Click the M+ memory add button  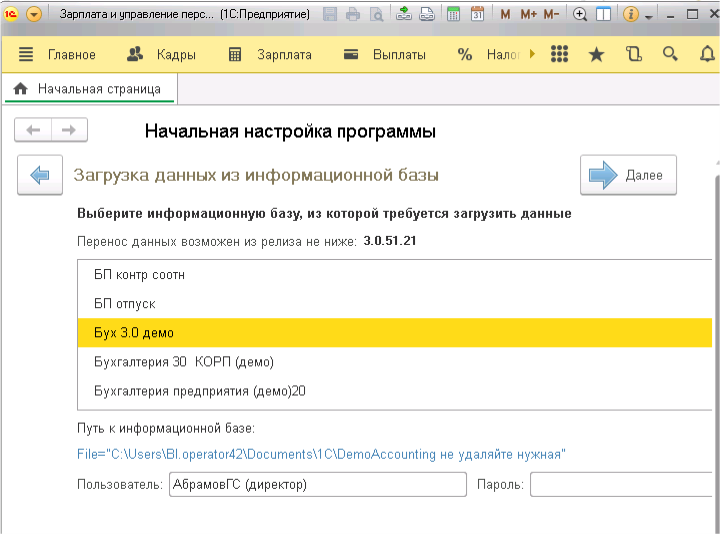pyautogui.click(x=528, y=15)
